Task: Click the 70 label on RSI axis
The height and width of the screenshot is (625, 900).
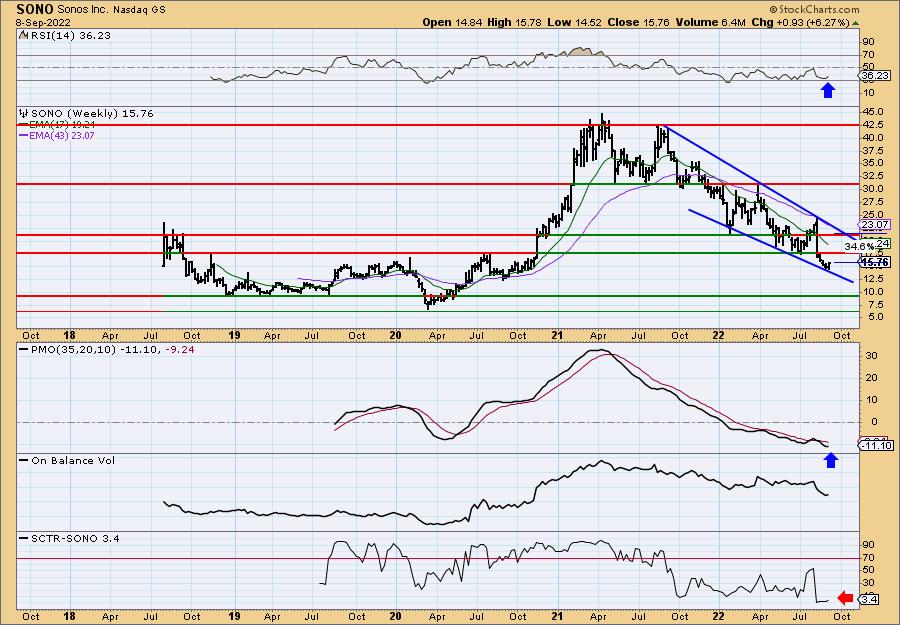Action: [869, 55]
